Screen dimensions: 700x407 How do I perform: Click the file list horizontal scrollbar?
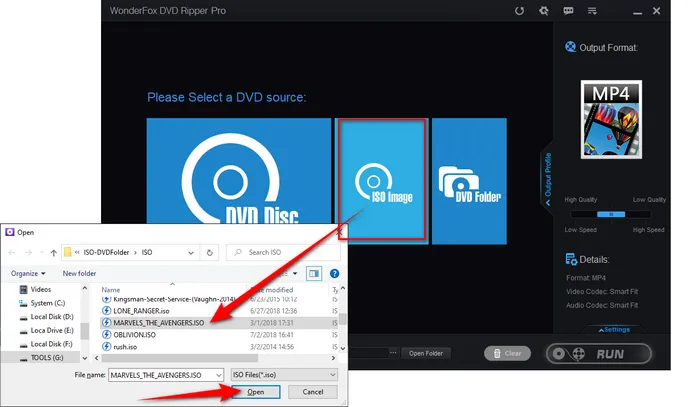179,358
